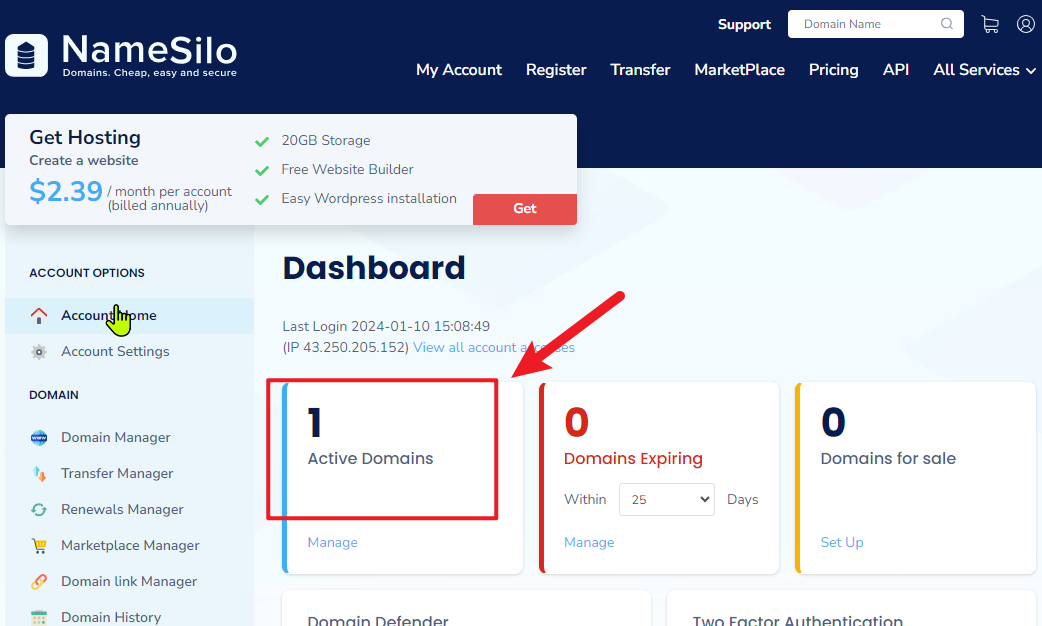Click the ACCOUNT OPTIONS section header

[87, 273]
